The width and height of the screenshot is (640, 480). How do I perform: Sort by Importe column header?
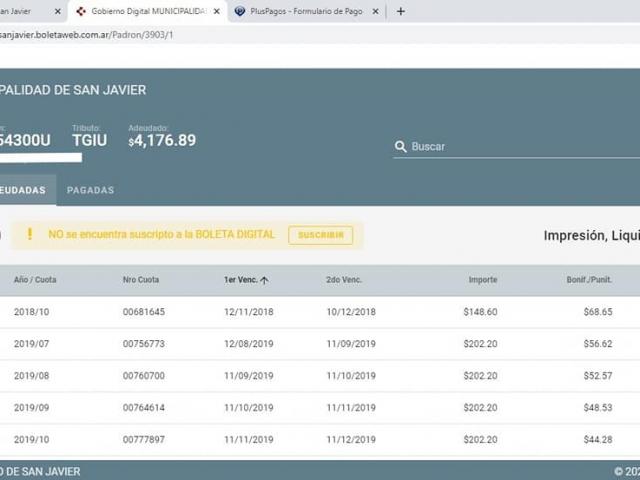[483, 280]
